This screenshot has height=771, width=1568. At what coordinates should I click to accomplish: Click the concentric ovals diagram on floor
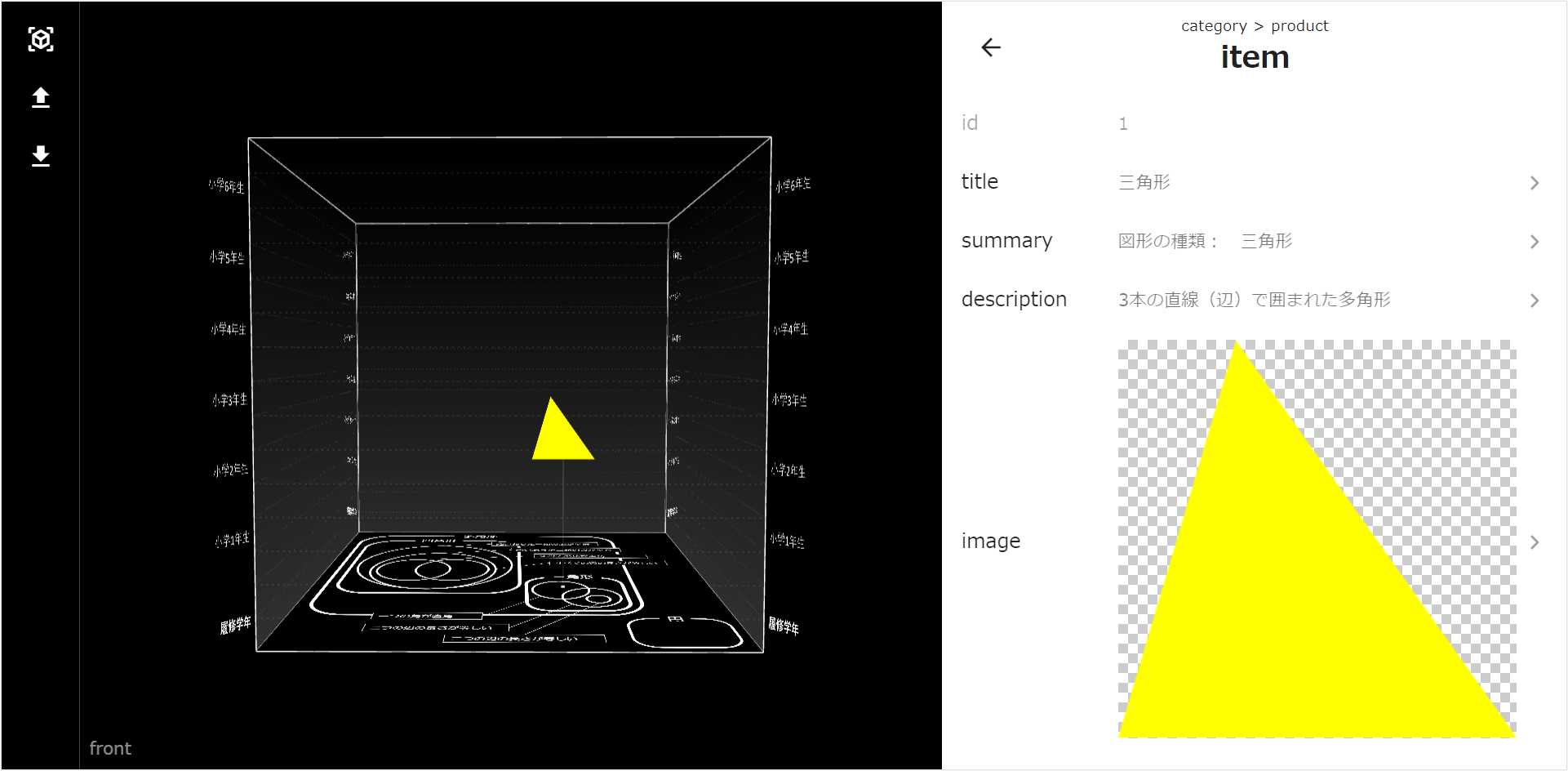point(429,568)
